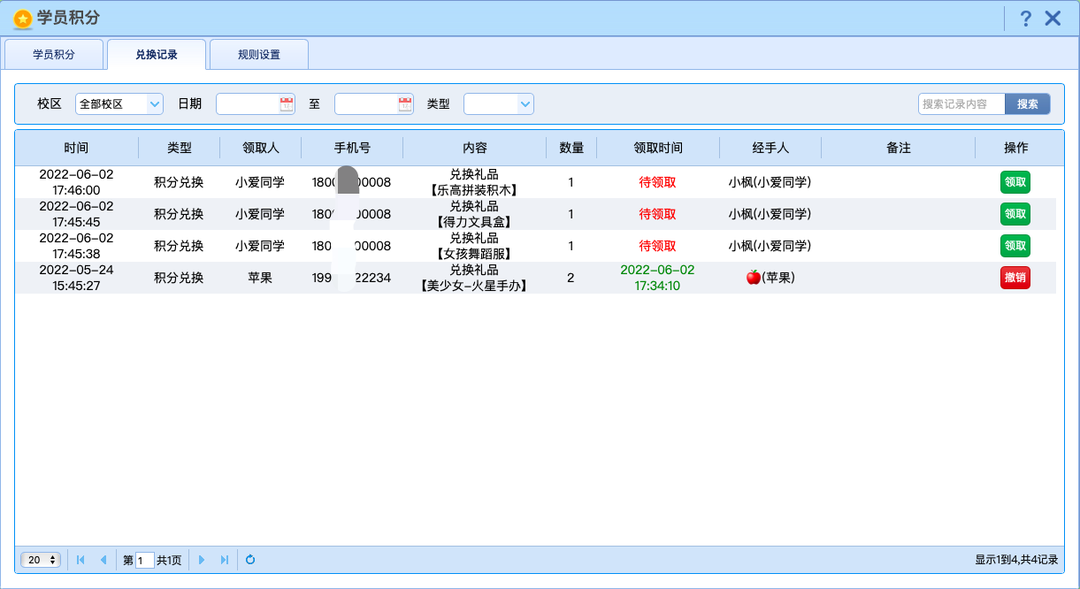Jump to the last page of records
Viewport: 1080px width, 589px height.
(224, 560)
